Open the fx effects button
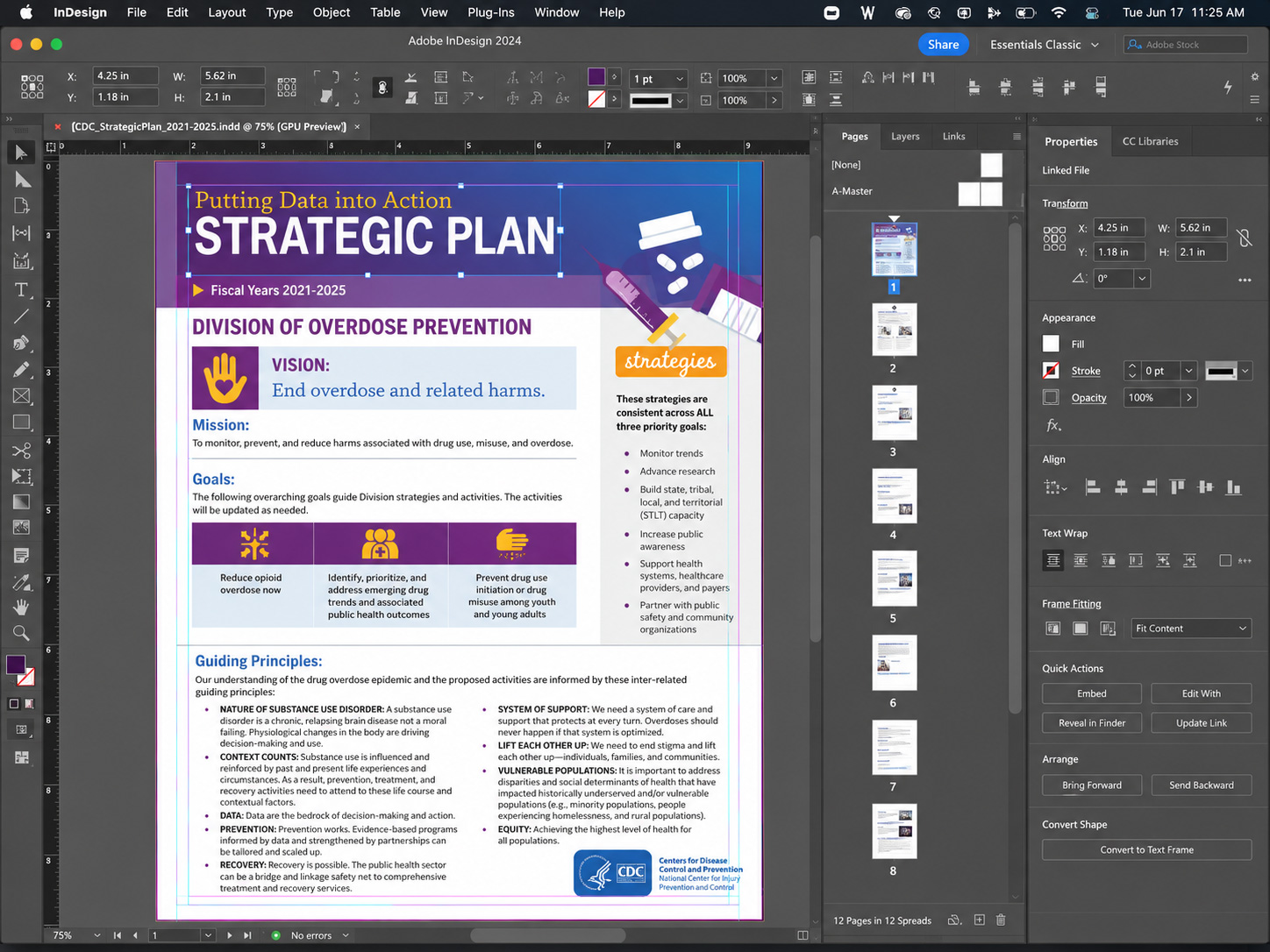Screen dimensions: 1270x952 pyautogui.click(x=1053, y=425)
